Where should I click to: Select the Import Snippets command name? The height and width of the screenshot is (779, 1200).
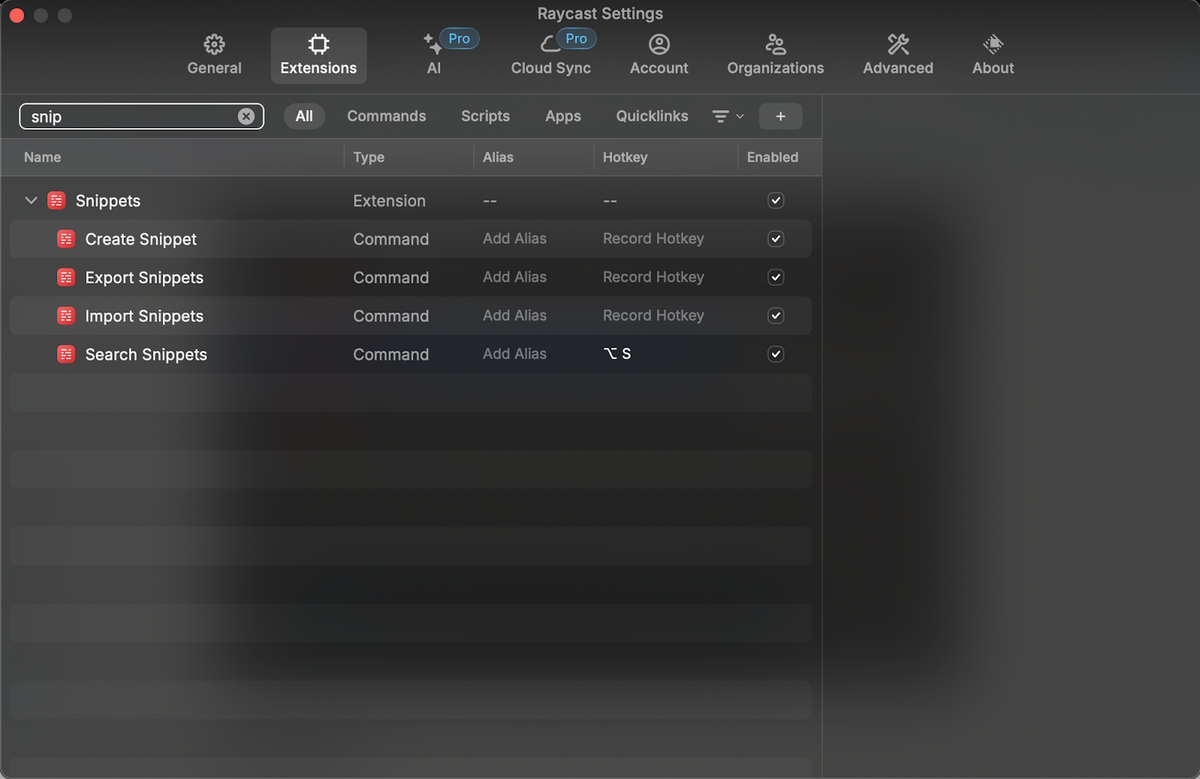click(x=144, y=316)
